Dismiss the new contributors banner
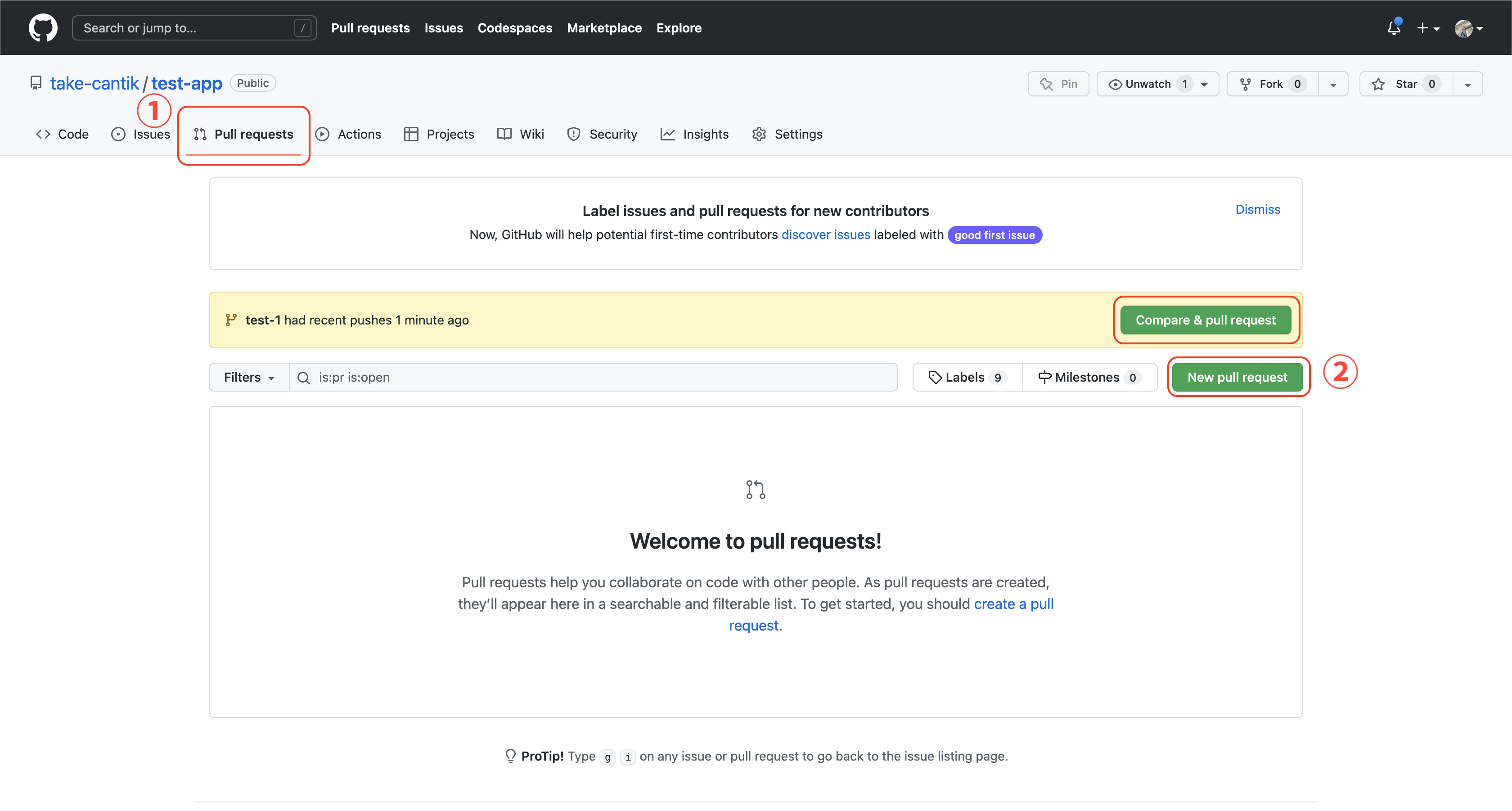This screenshot has height=811, width=1512. point(1257,209)
